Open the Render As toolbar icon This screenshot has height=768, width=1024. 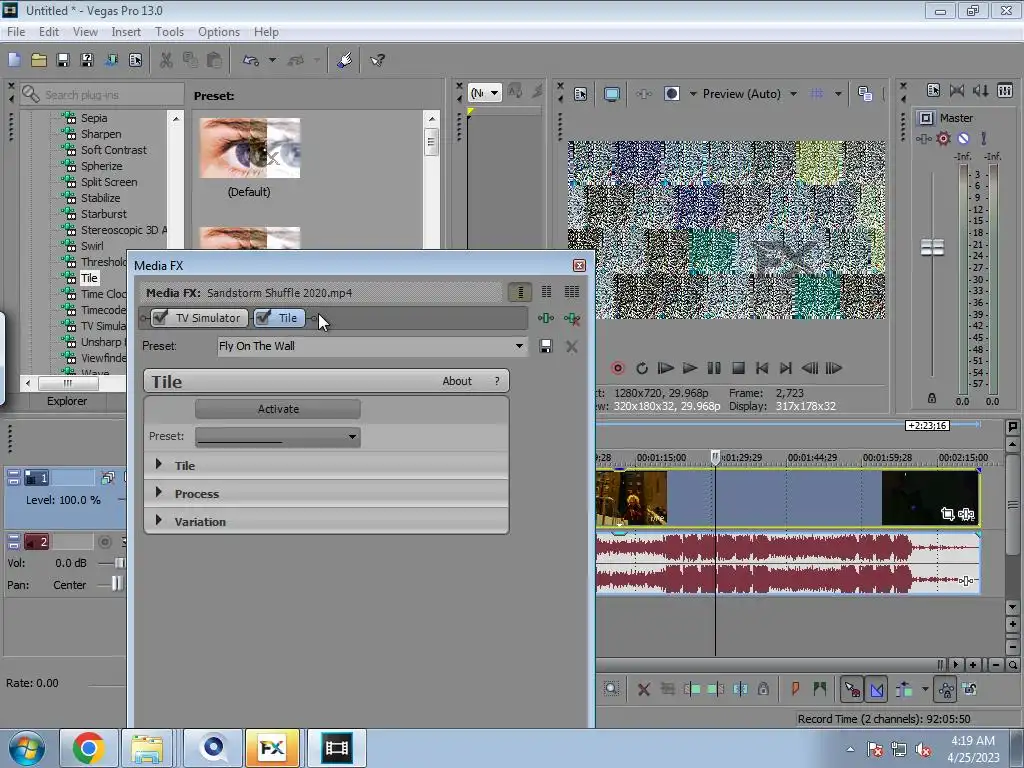tap(112, 60)
